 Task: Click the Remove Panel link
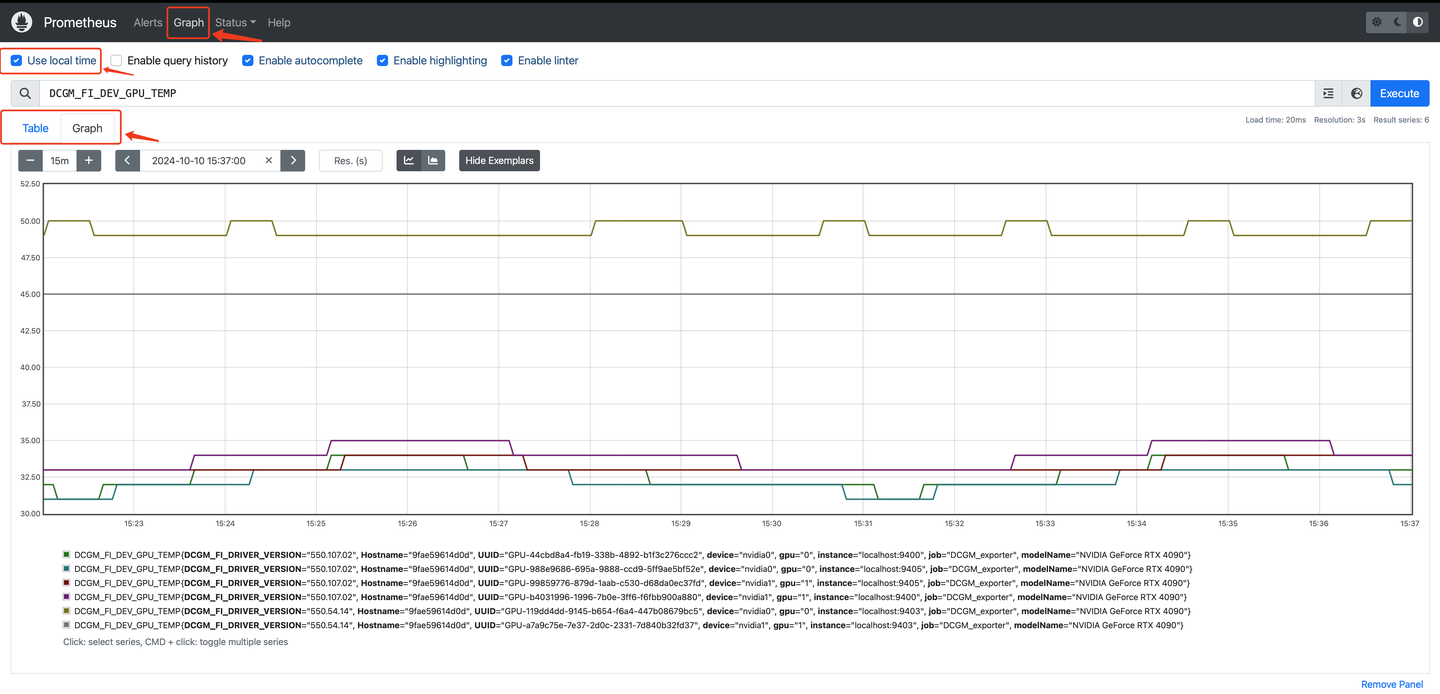point(1391,684)
